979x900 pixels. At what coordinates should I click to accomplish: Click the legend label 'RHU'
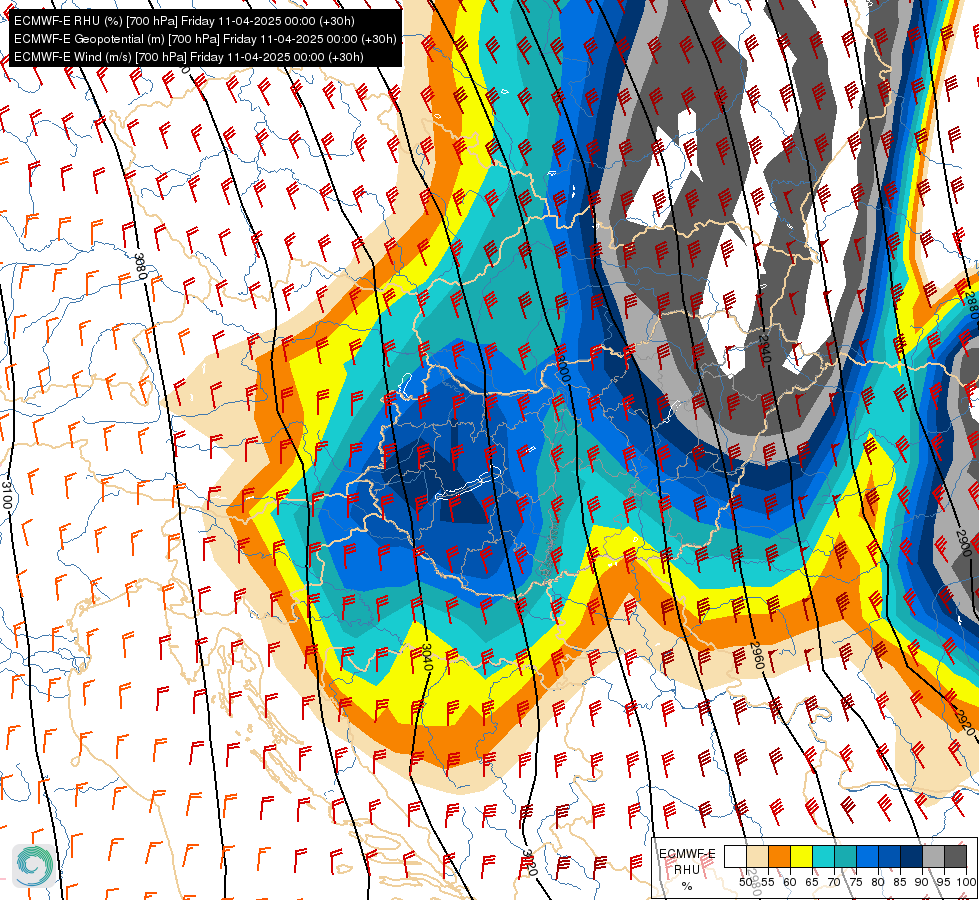click(x=687, y=870)
